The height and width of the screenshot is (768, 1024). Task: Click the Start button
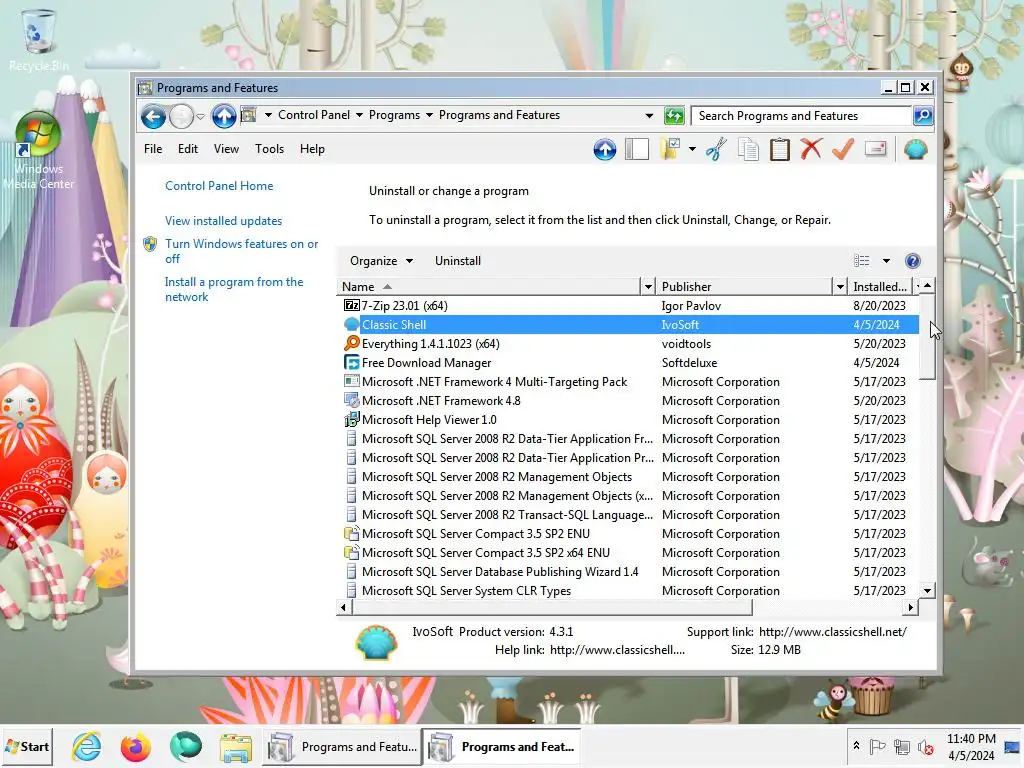pyautogui.click(x=27, y=746)
